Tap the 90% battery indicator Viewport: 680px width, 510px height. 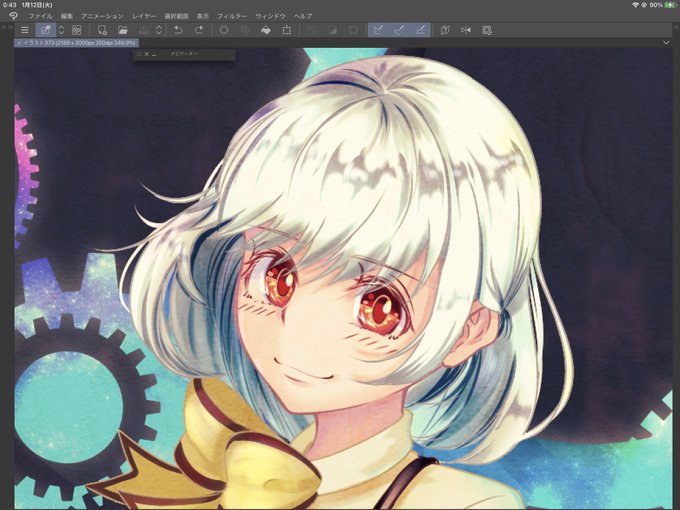click(x=662, y=5)
